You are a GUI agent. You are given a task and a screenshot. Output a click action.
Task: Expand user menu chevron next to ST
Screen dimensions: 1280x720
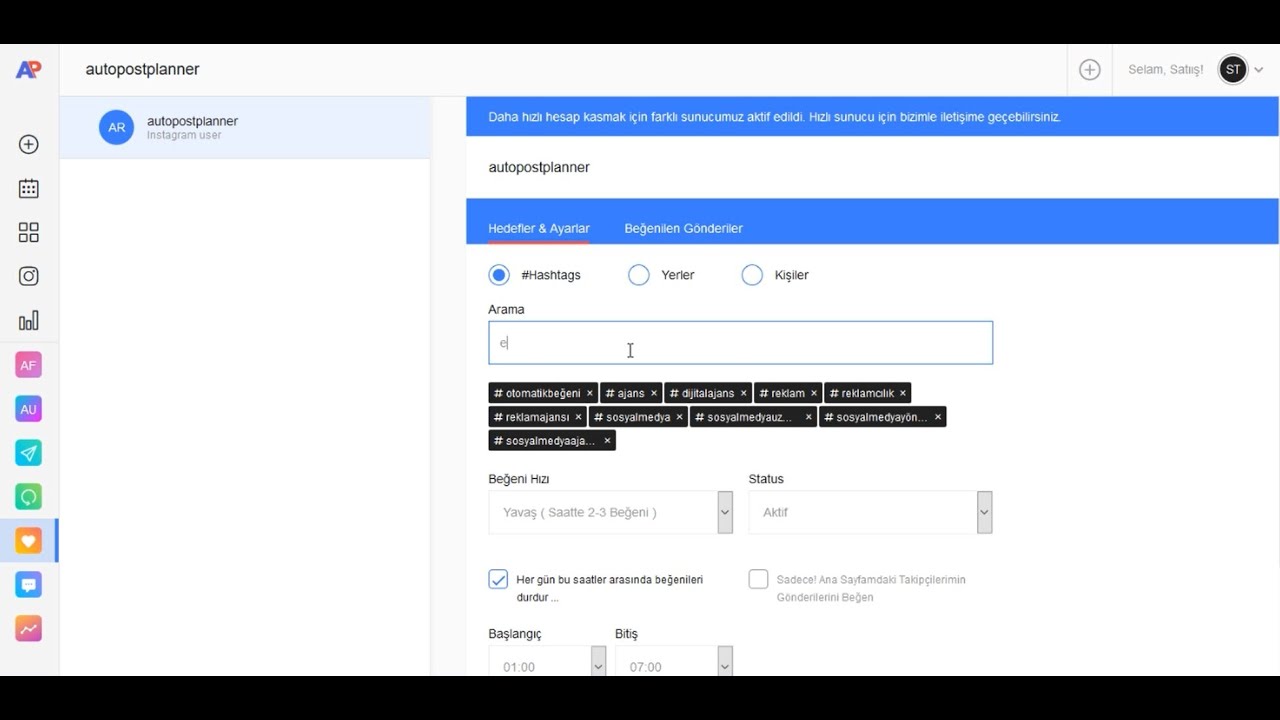pos(1258,70)
